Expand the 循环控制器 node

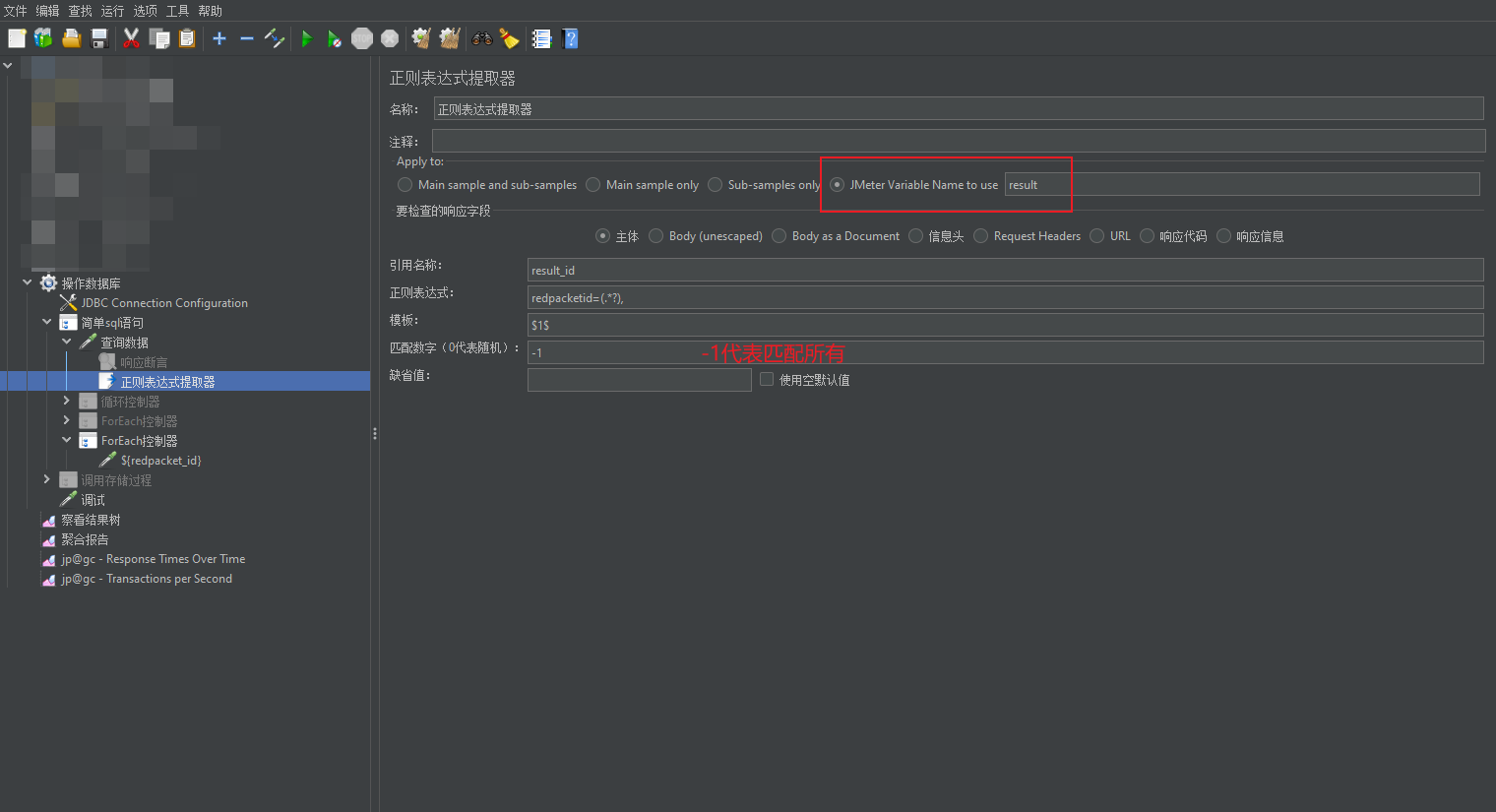[x=66, y=401]
